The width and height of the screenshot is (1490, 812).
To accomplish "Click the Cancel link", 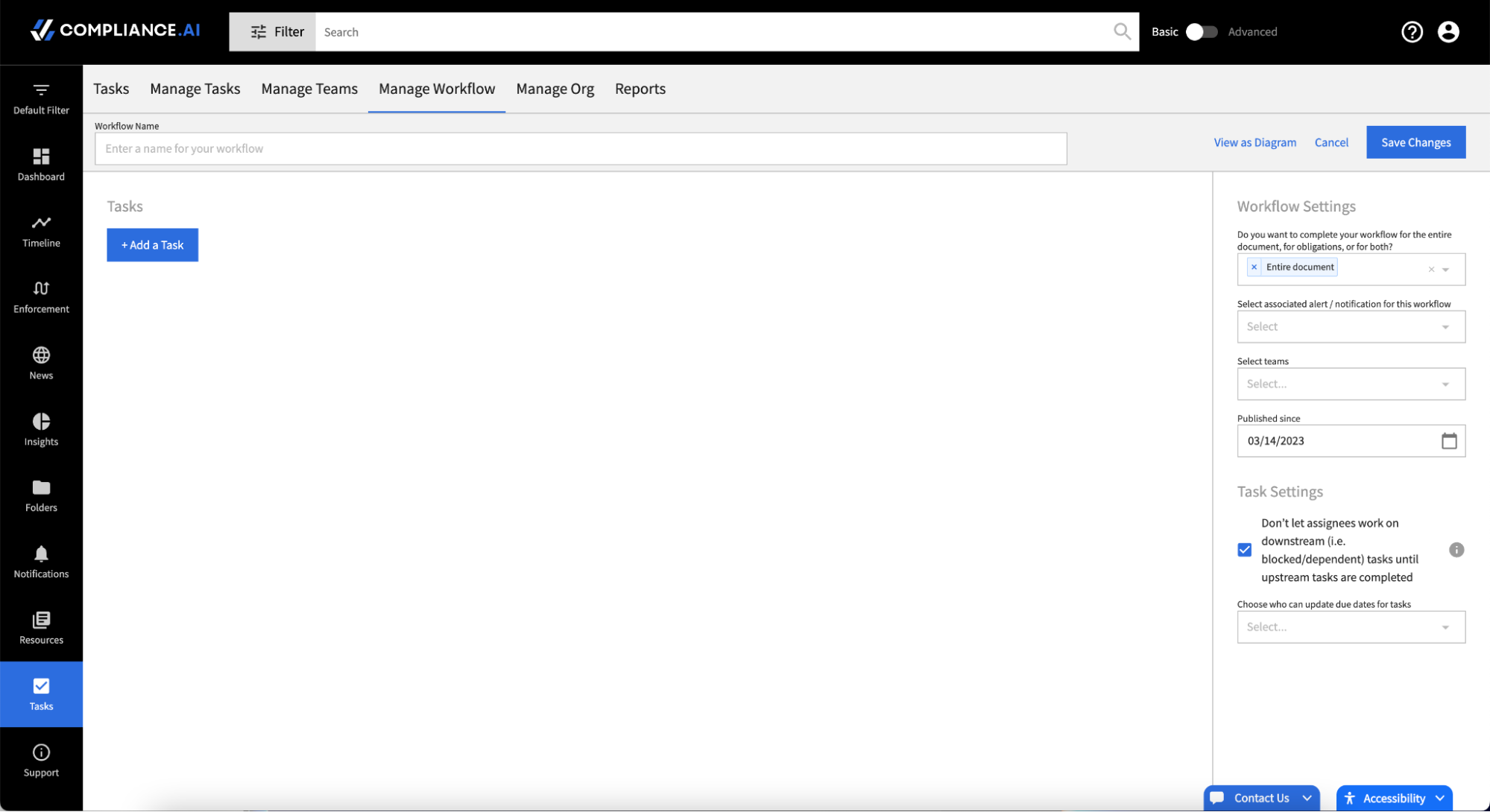I will click(1331, 142).
